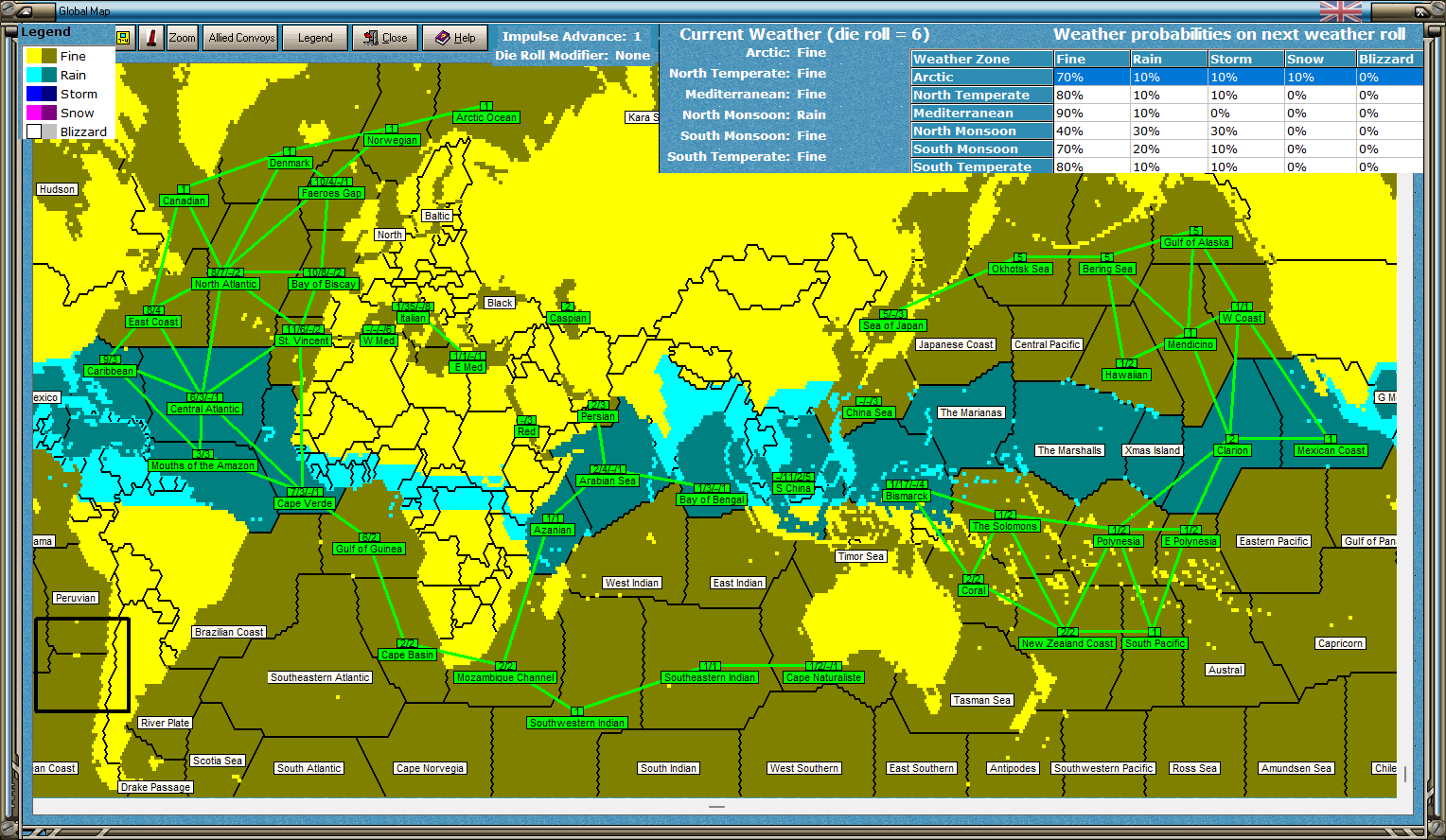The width and height of the screenshot is (1446, 840).
Task: Select the North Monsoon weather zone row
Action: 1167,131
